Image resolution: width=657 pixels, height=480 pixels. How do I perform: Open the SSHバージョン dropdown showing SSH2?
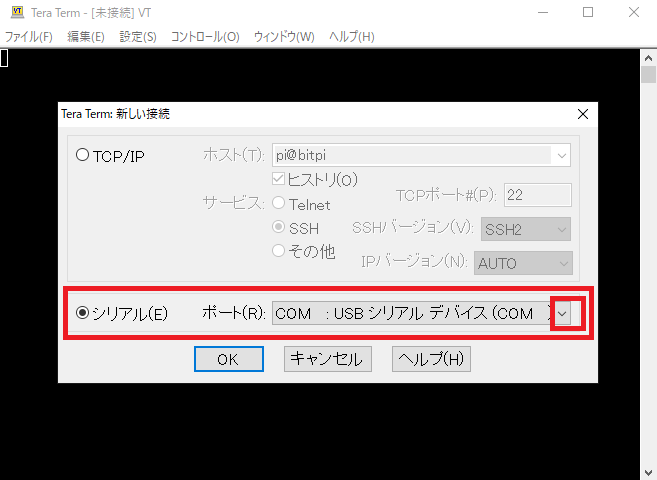(x=526, y=229)
